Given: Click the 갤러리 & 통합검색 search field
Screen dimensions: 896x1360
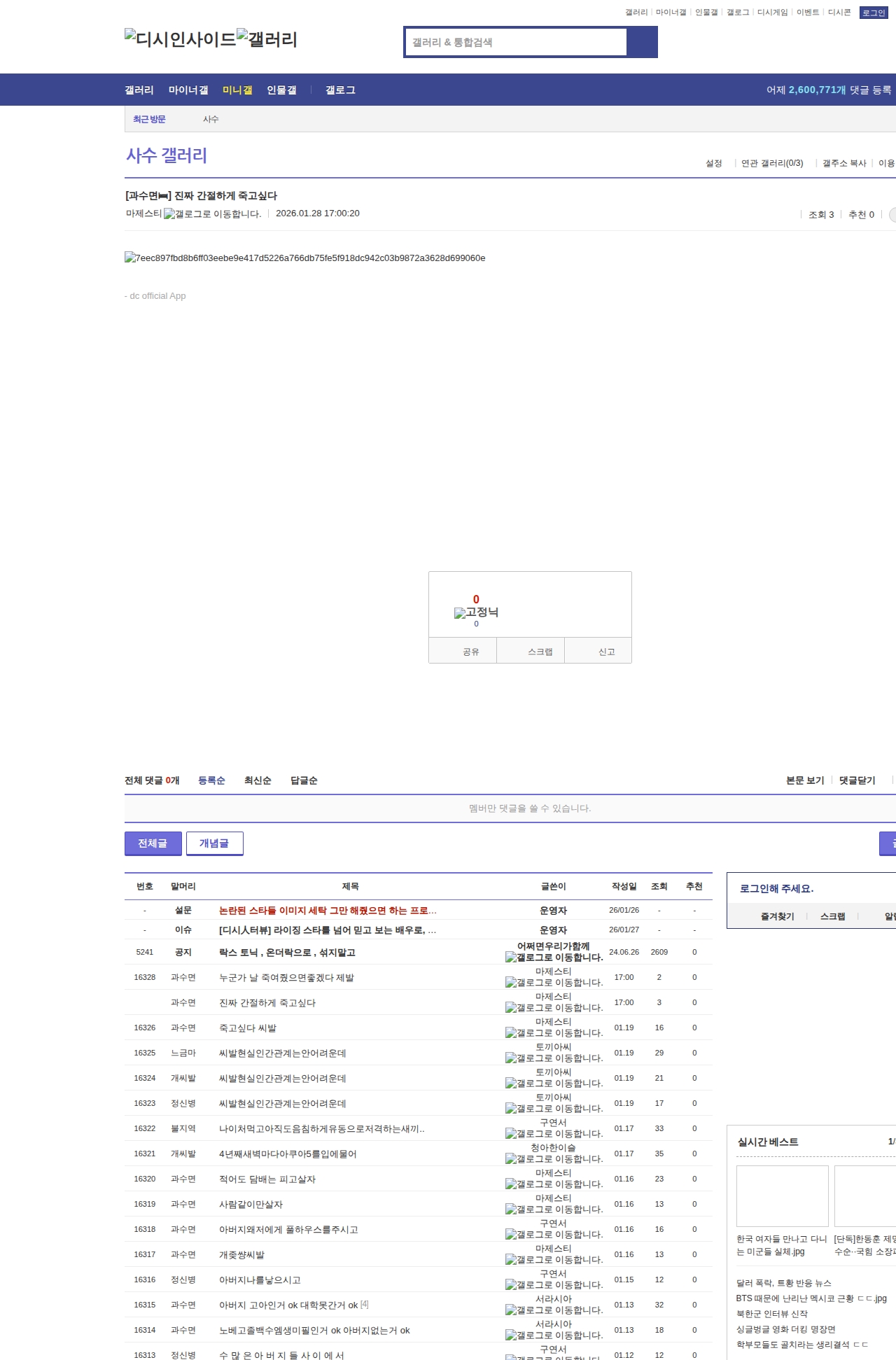Looking at the screenshot, I should [517, 42].
